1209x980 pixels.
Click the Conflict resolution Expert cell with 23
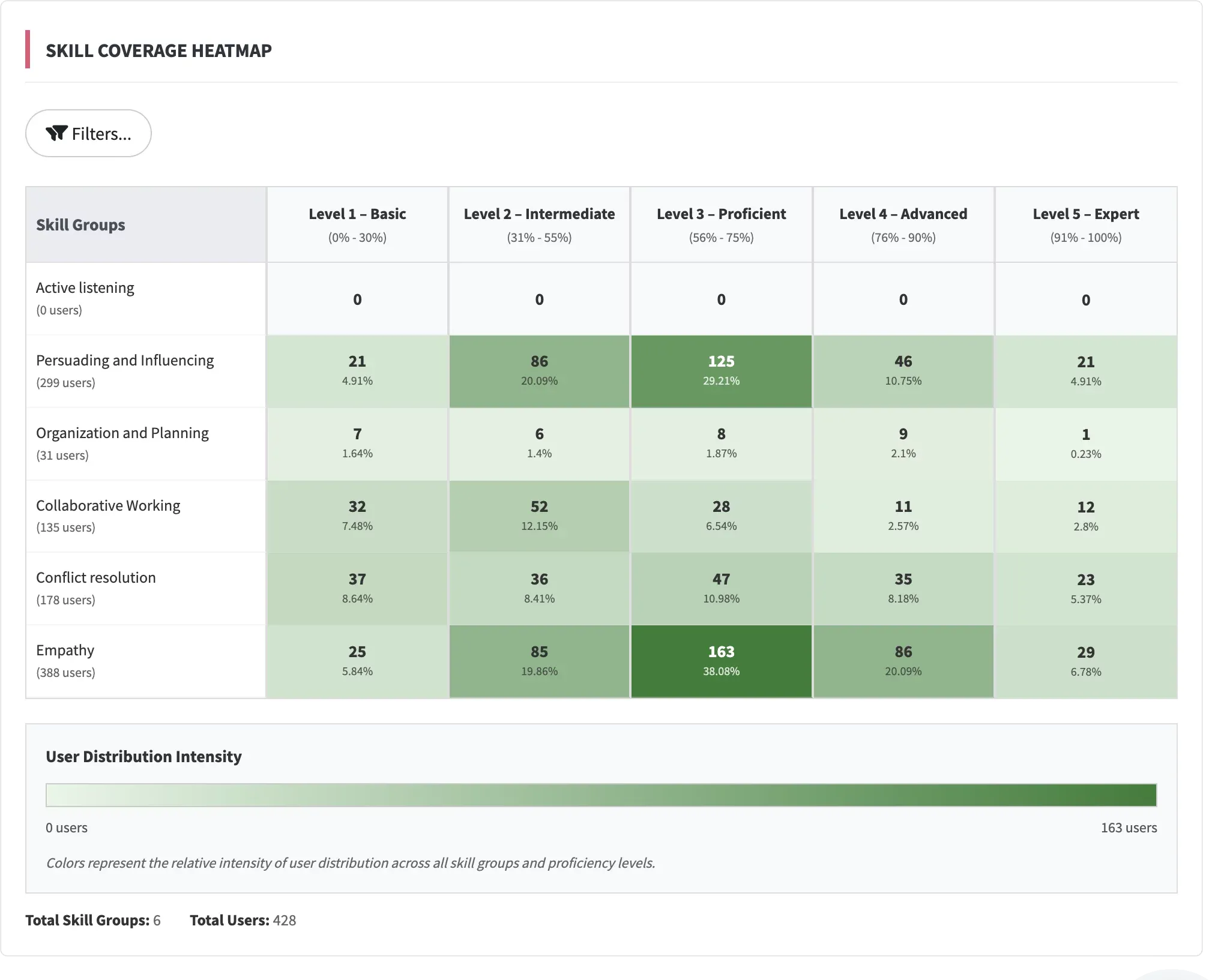1085,588
